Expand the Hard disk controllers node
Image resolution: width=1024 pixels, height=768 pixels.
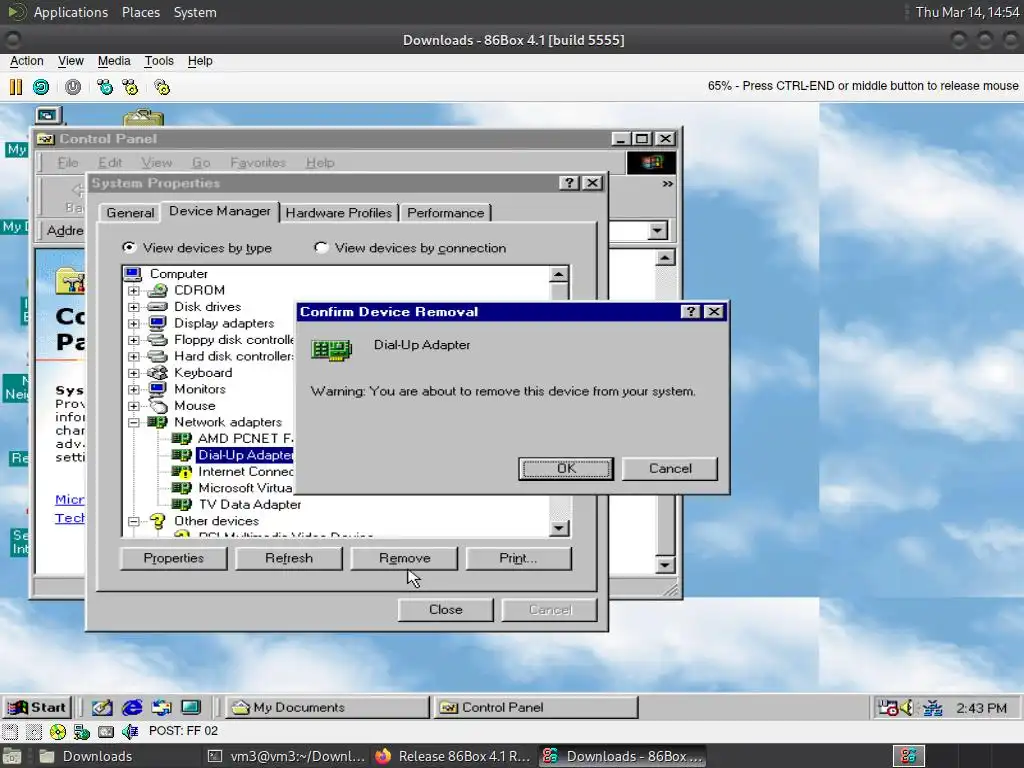tap(134, 357)
